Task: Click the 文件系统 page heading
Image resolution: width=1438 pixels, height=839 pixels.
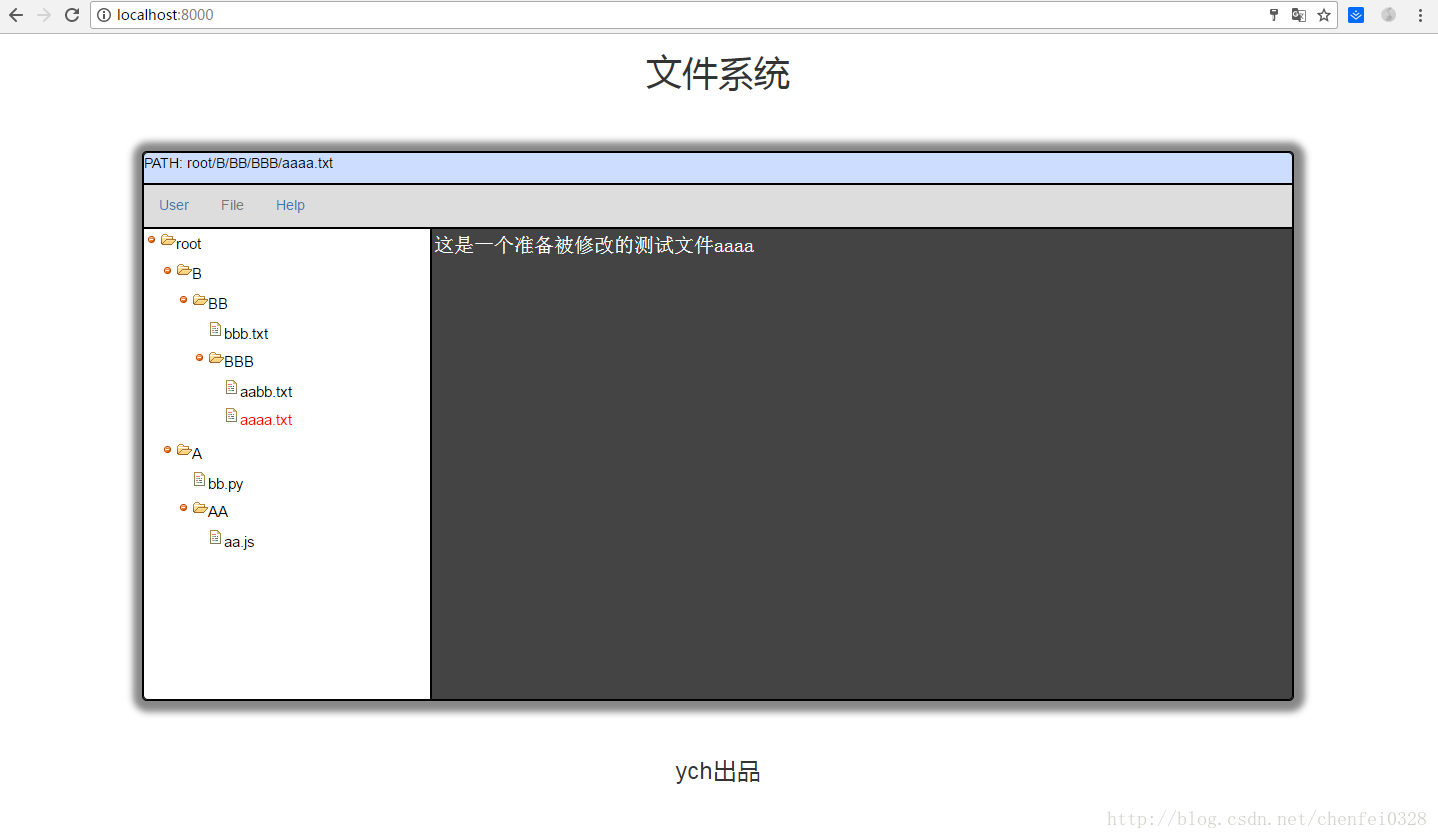Action: [x=718, y=74]
